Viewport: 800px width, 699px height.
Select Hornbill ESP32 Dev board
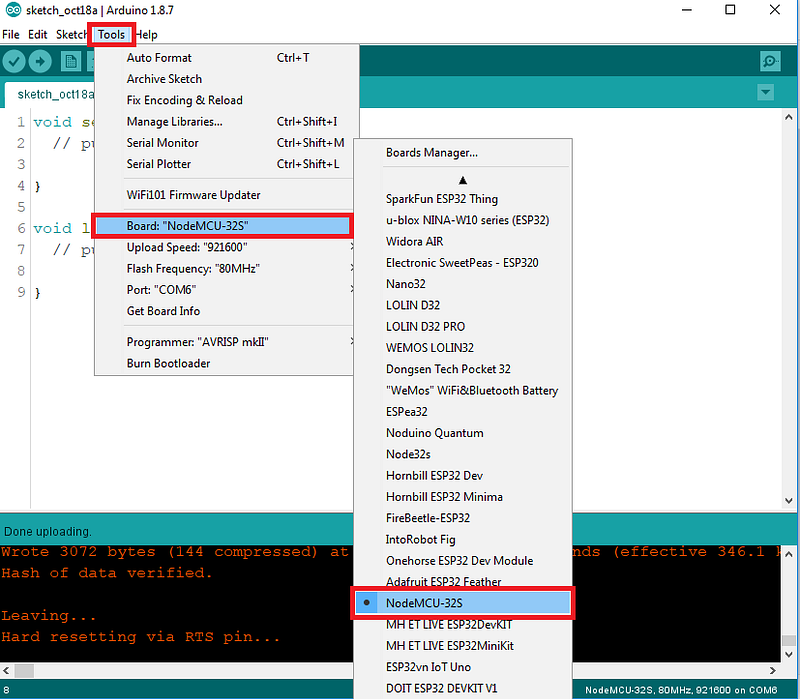click(x=463, y=476)
